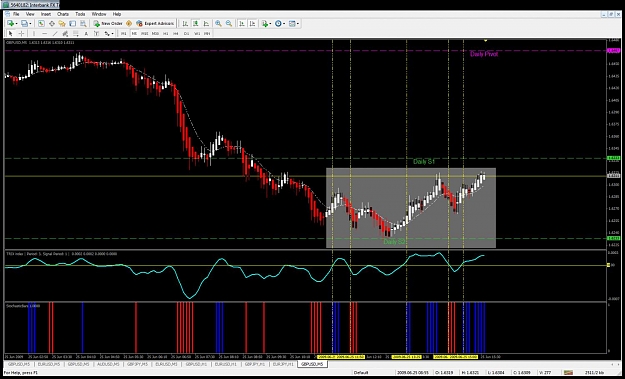Switch to the GBPJPY,M5 chart tab
This screenshot has height=379, width=625.
(138, 364)
